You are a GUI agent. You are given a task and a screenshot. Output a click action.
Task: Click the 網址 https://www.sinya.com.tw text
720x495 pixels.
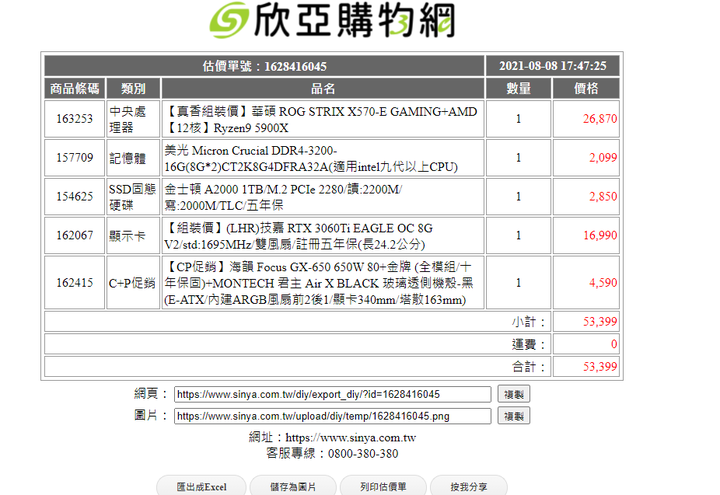pos(332,438)
